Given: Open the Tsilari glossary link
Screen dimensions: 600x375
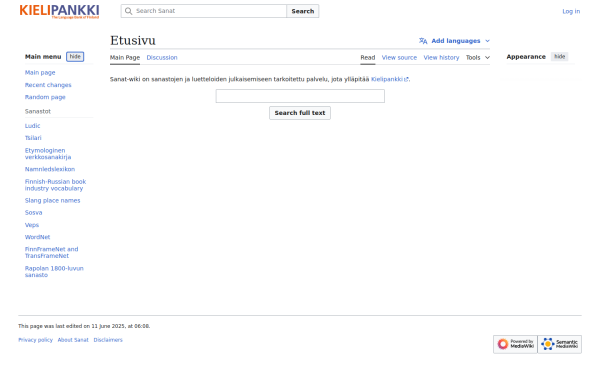Looking at the screenshot, I should click(x=33, y=138).
